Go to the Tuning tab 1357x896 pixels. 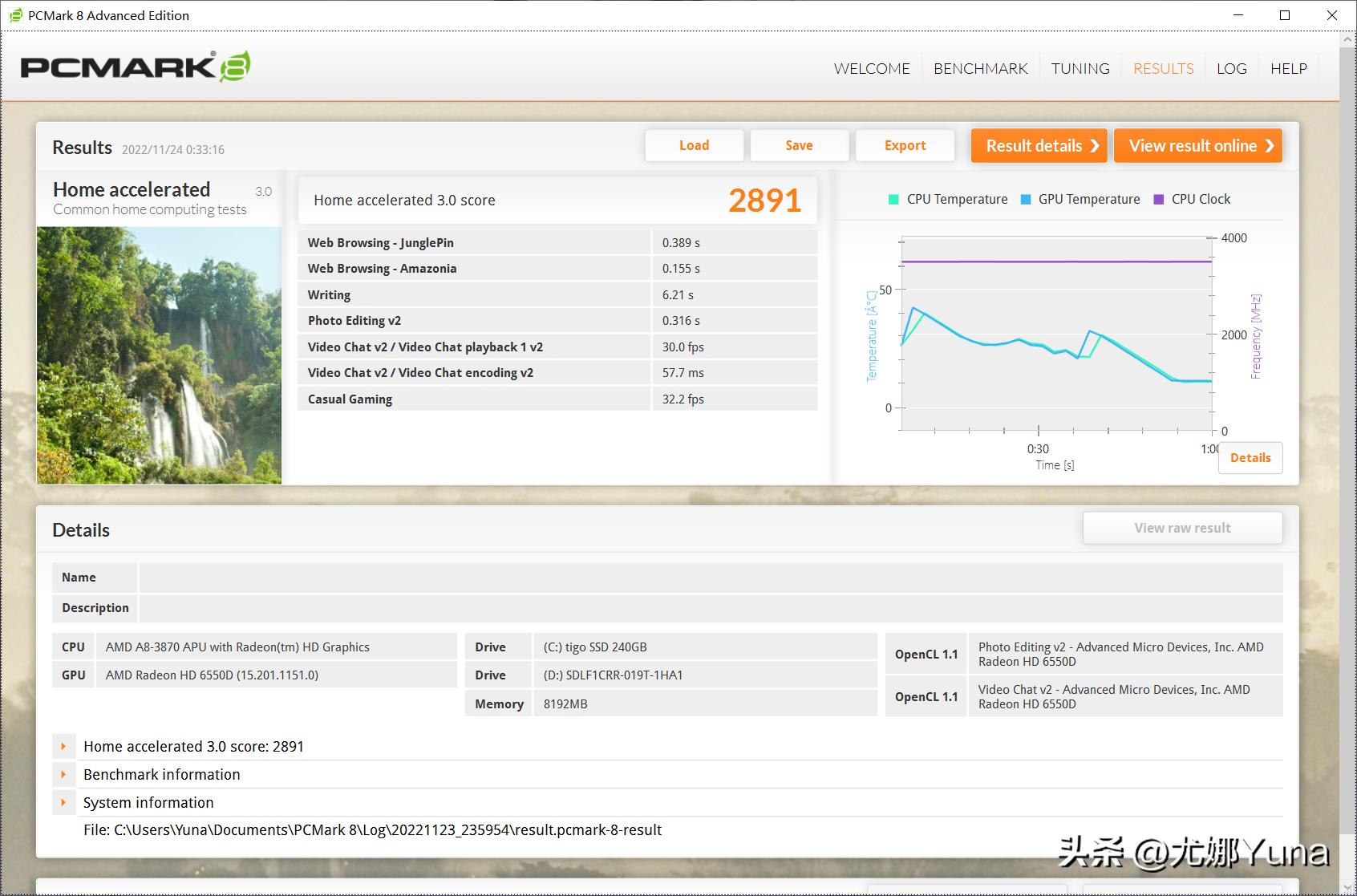(x=1080, y=69)
